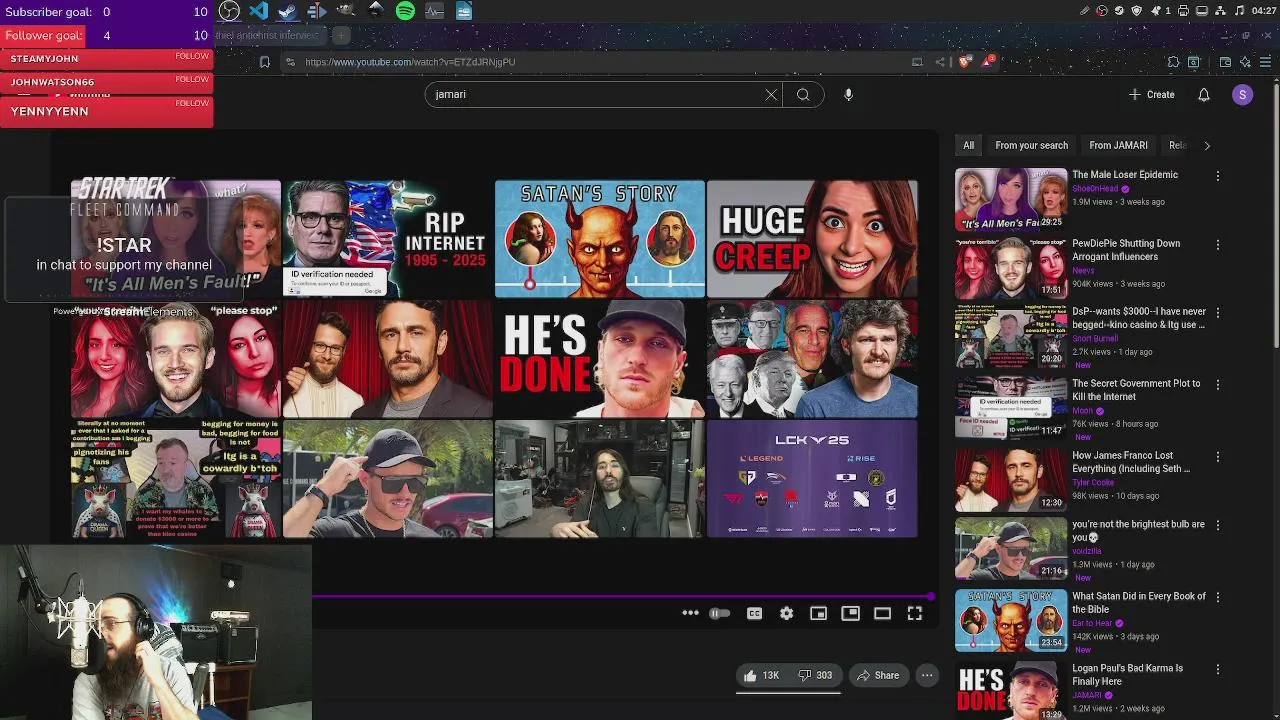Open the player's three-dot more menu
1280x720 pixels.
(690, 614)
